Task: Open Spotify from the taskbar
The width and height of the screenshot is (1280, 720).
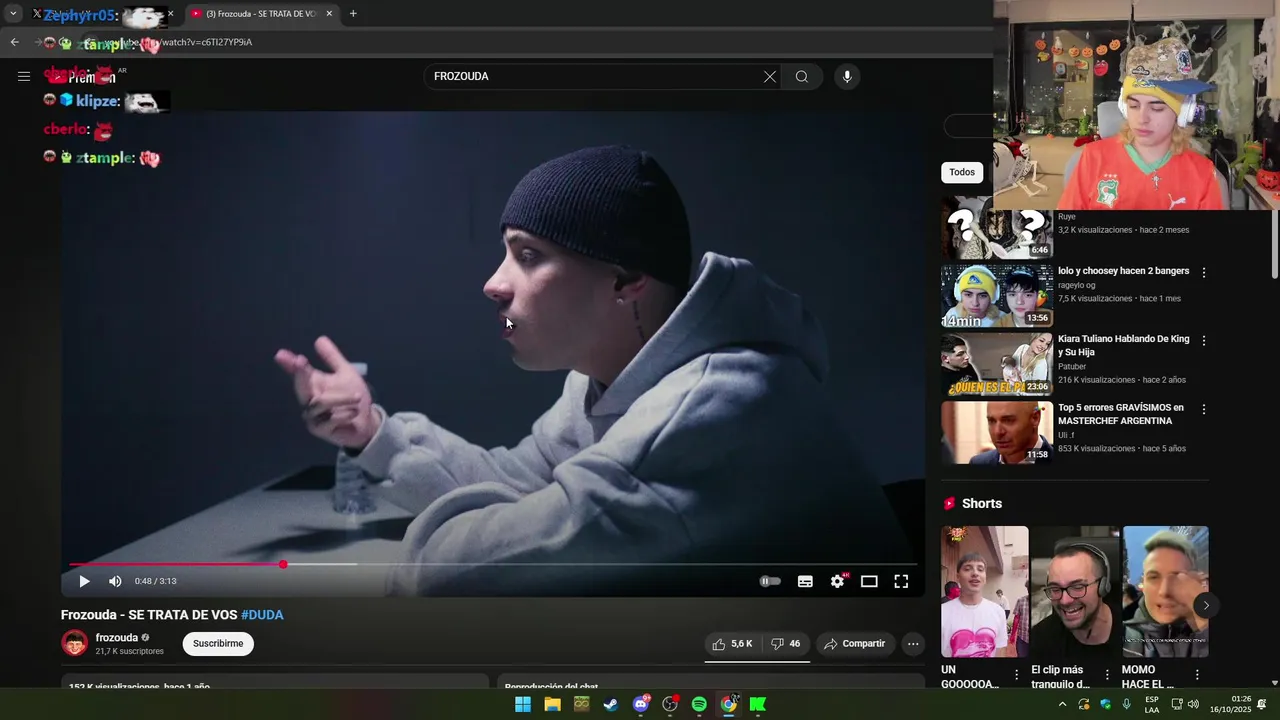Action: [699, 704]
